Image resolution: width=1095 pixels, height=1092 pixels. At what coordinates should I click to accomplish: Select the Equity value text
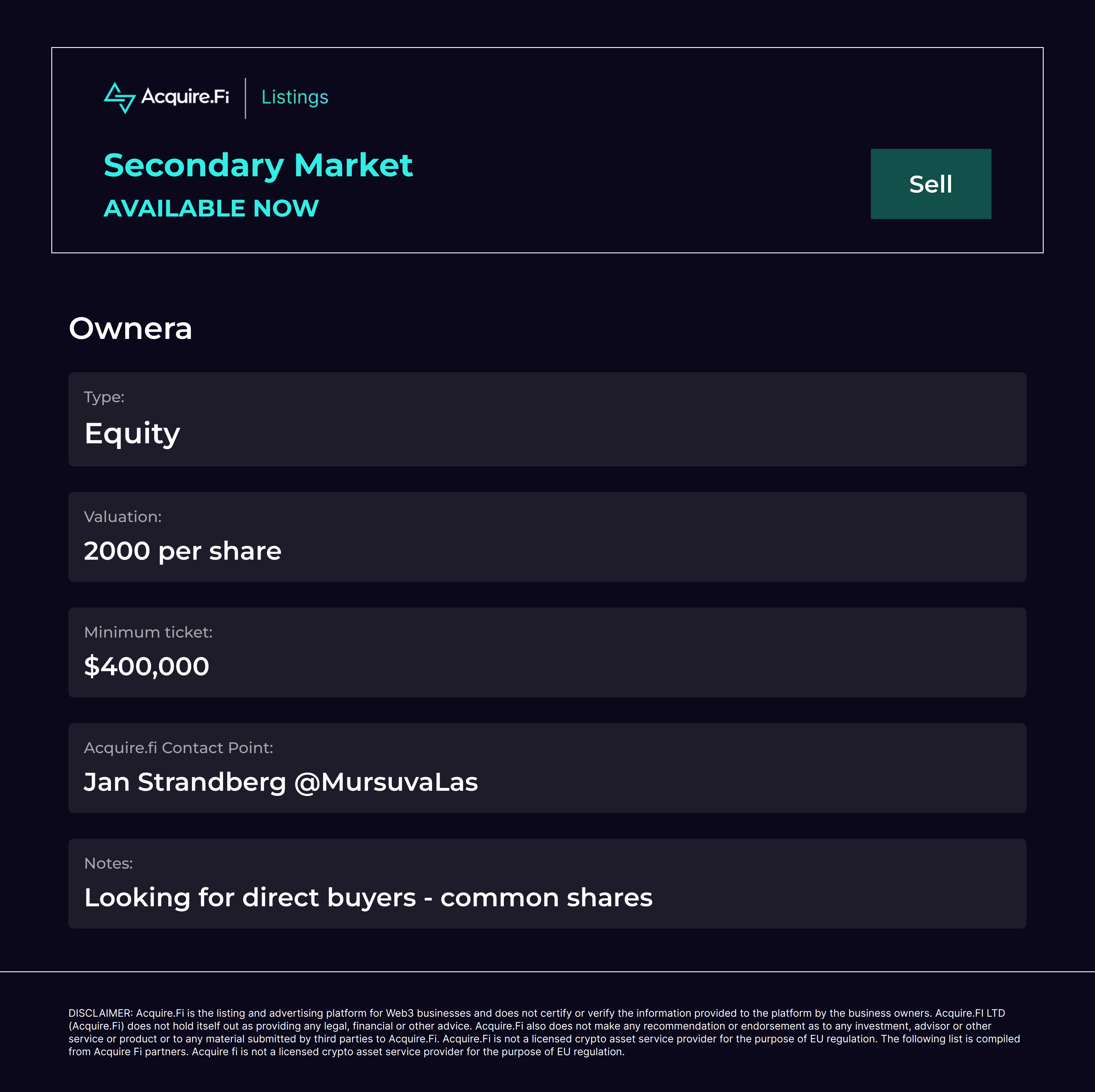coord(132,434)
